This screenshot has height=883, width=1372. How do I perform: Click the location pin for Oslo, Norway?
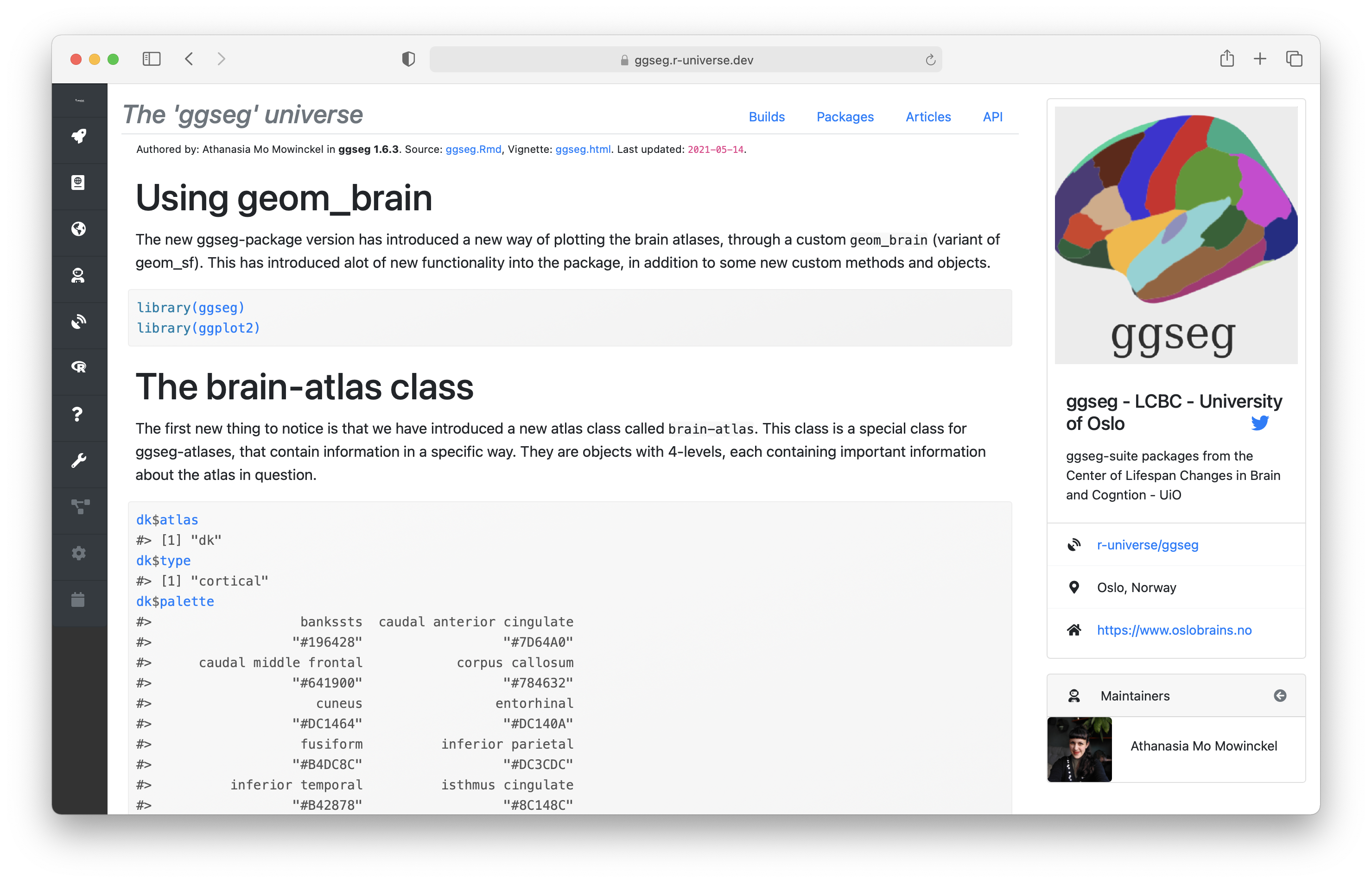click(x=1074, y=587)
